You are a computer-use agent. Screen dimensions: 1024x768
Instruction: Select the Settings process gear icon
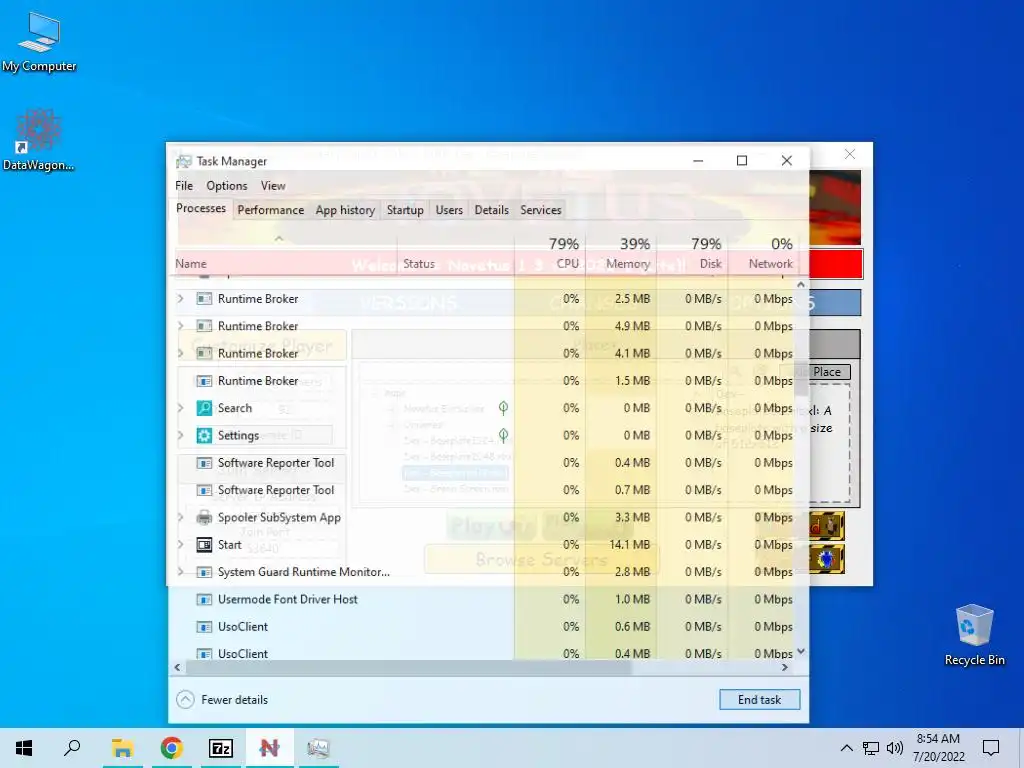pos(204,436)
